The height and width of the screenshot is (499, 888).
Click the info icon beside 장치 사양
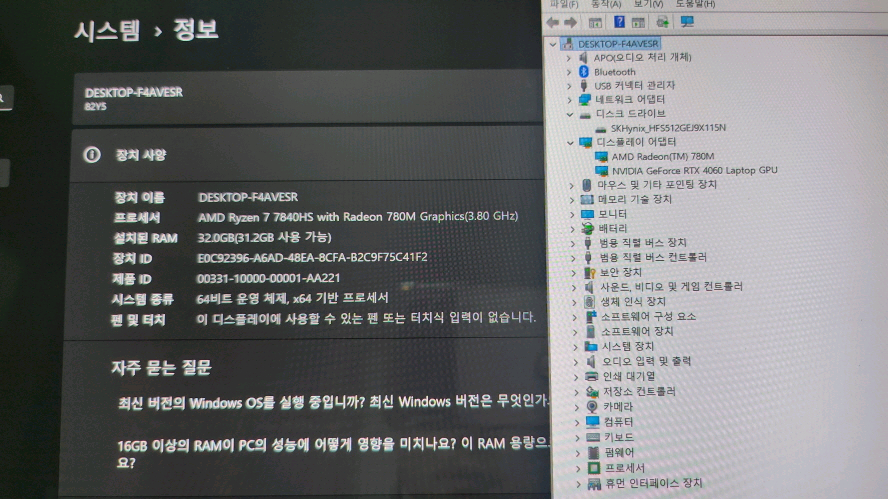[92, 155]
